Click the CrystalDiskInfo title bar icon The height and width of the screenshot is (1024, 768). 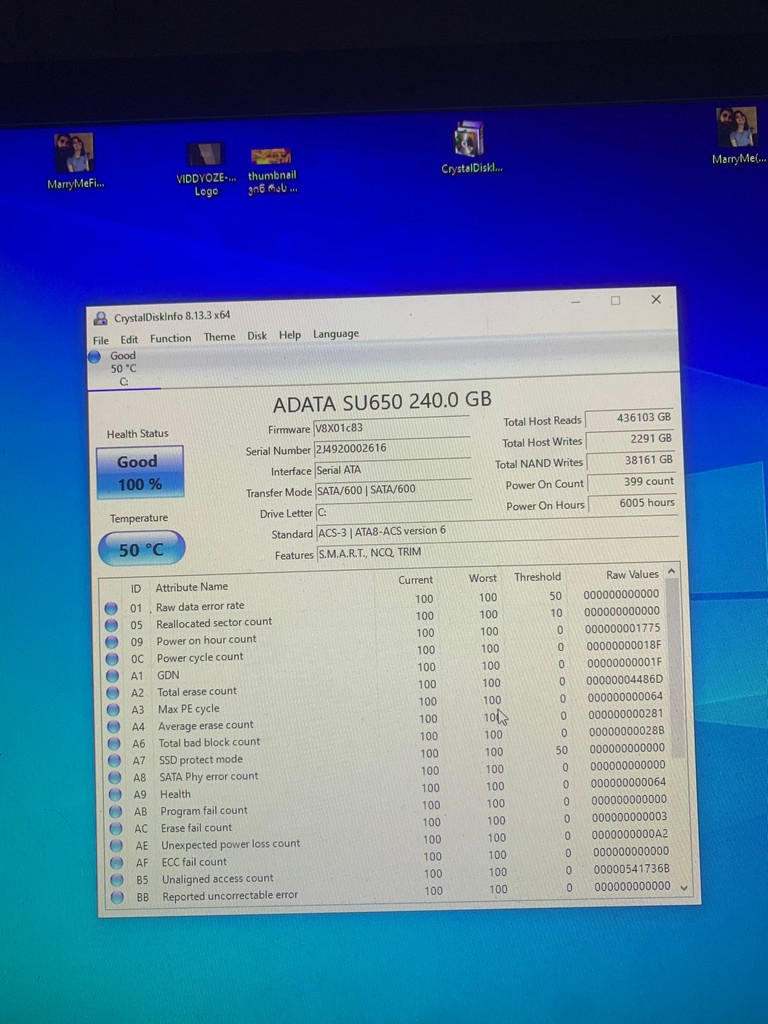click(100, 318)
